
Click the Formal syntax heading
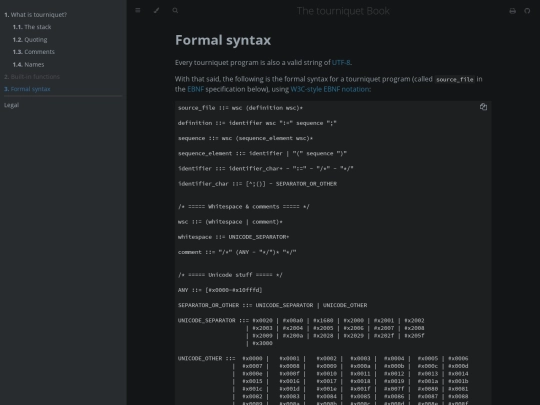click(223, 40)
